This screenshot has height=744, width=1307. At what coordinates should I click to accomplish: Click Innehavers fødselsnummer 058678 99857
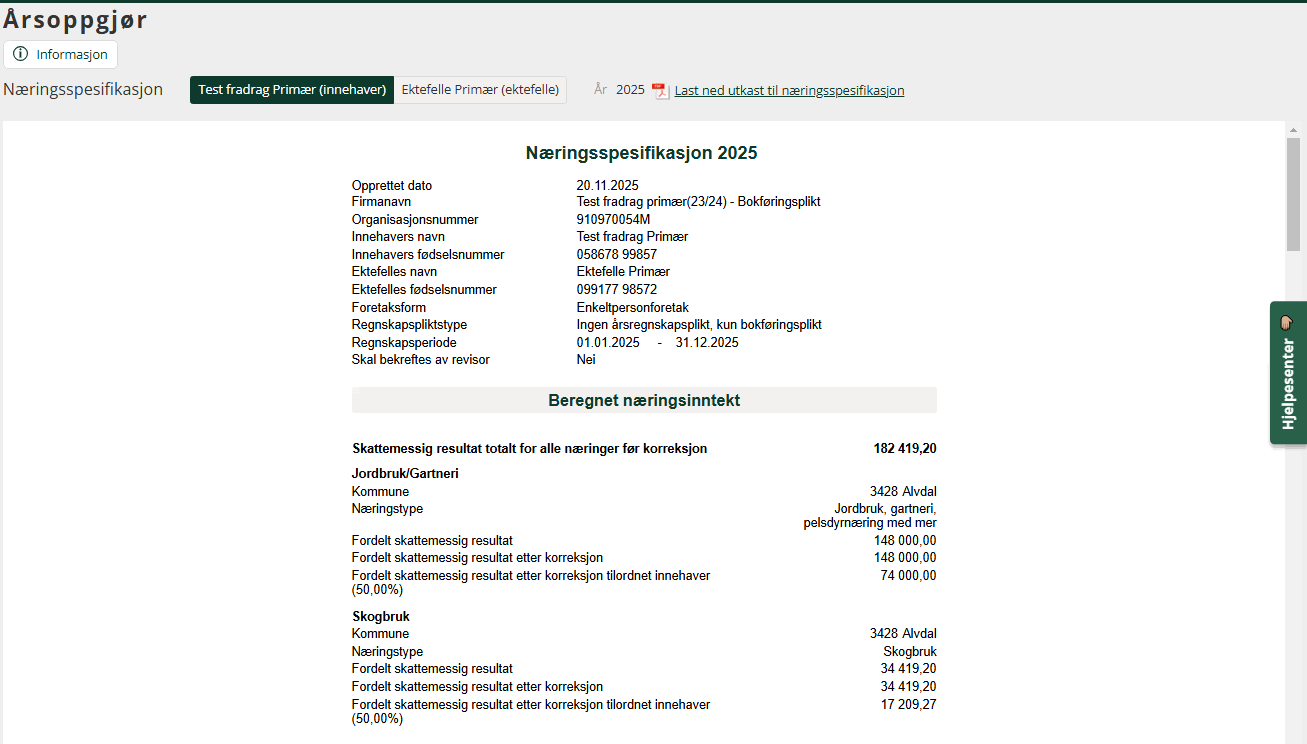(617, 255)
